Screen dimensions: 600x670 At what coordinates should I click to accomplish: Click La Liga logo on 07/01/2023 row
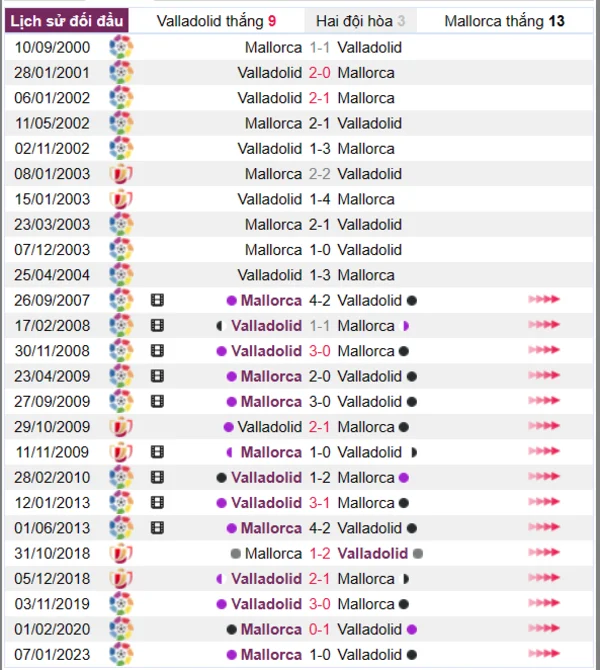(121, 654)
